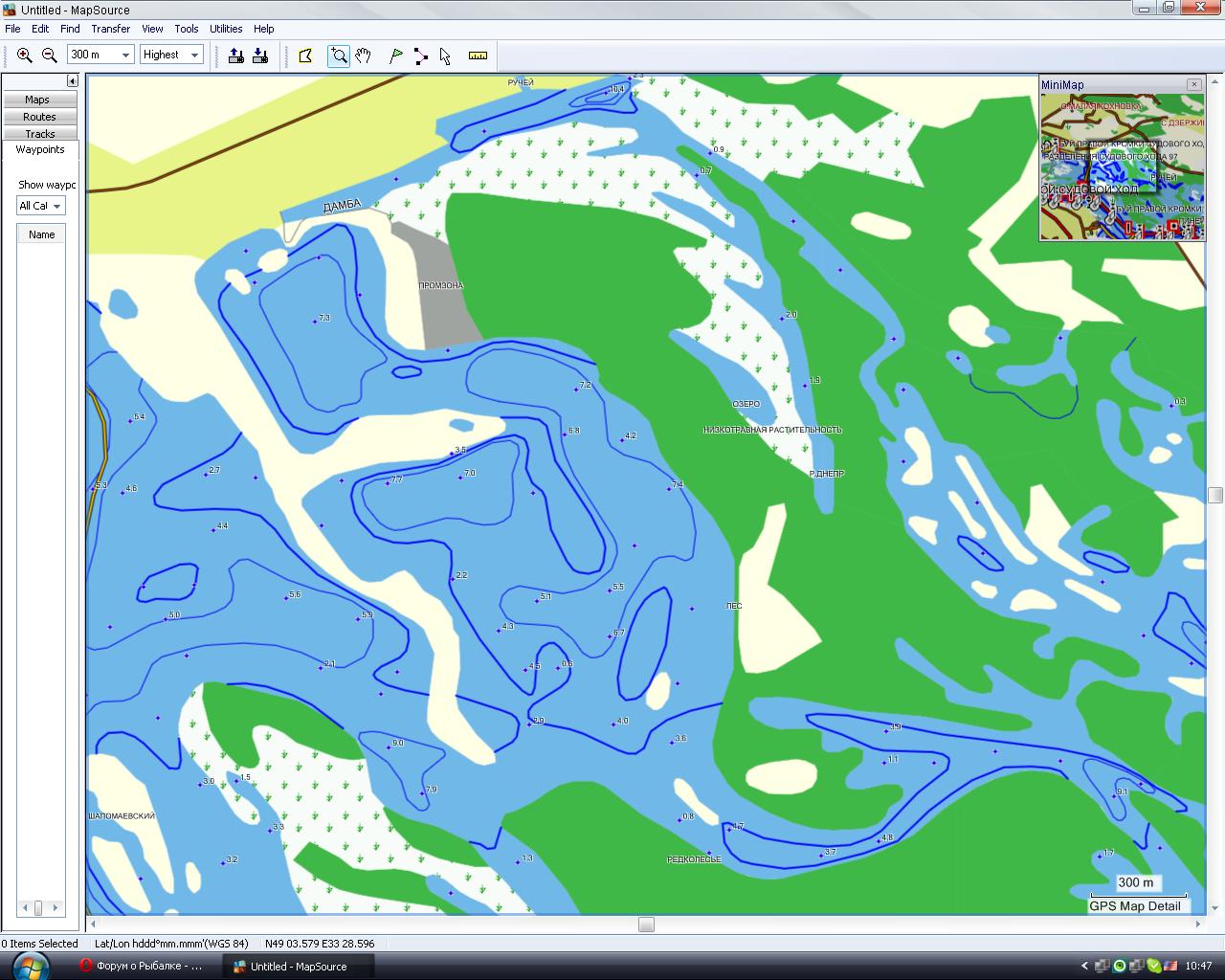Image resolution: width=1225 pixels, height=980 pixels.
Task: Select the Waypoint flag tool
Action: (396, 56)
